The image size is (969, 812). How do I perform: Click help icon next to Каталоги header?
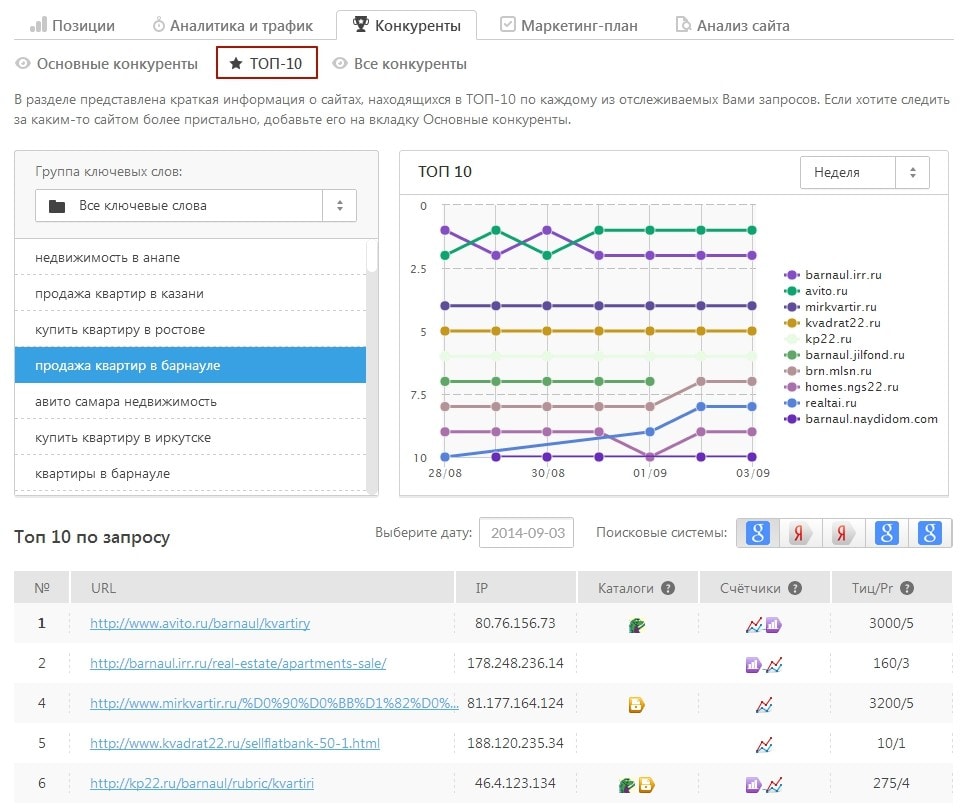point(667,588)
